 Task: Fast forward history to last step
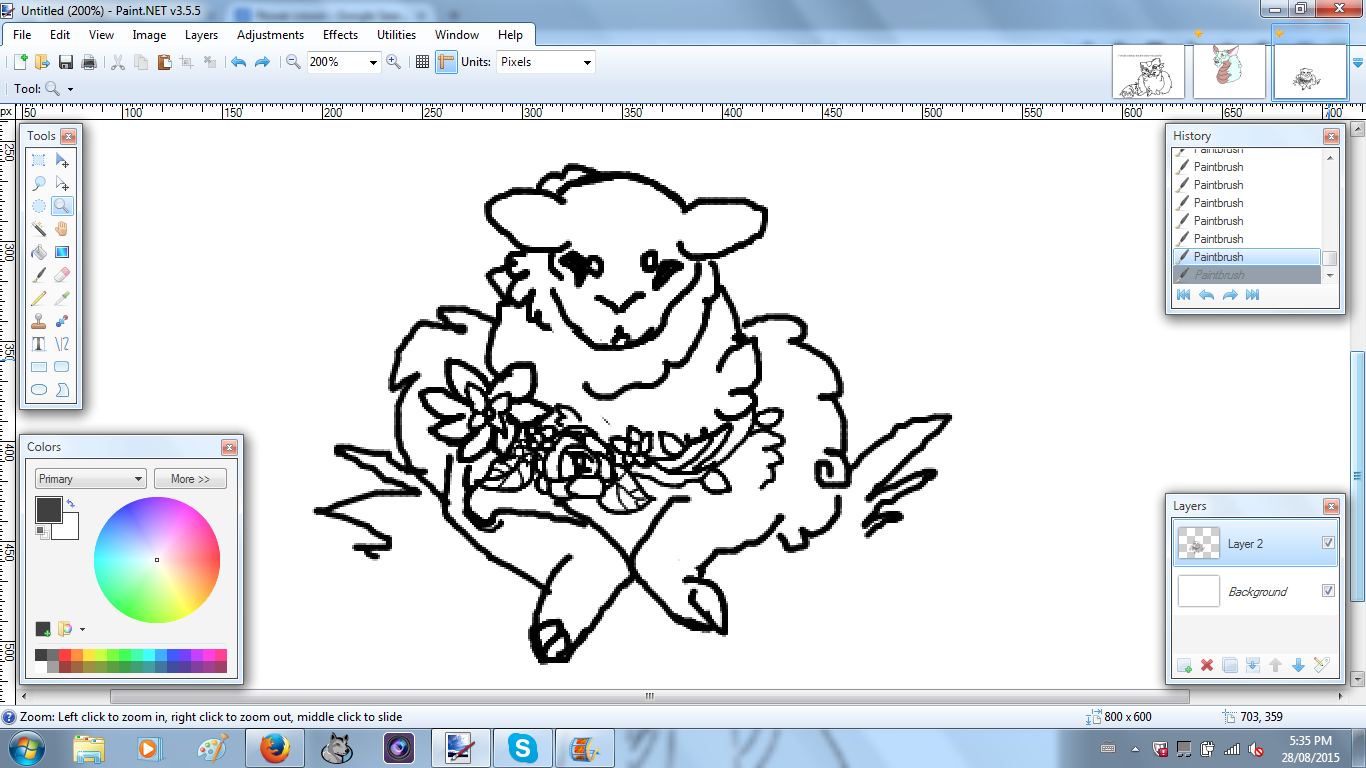[1252, 295]
